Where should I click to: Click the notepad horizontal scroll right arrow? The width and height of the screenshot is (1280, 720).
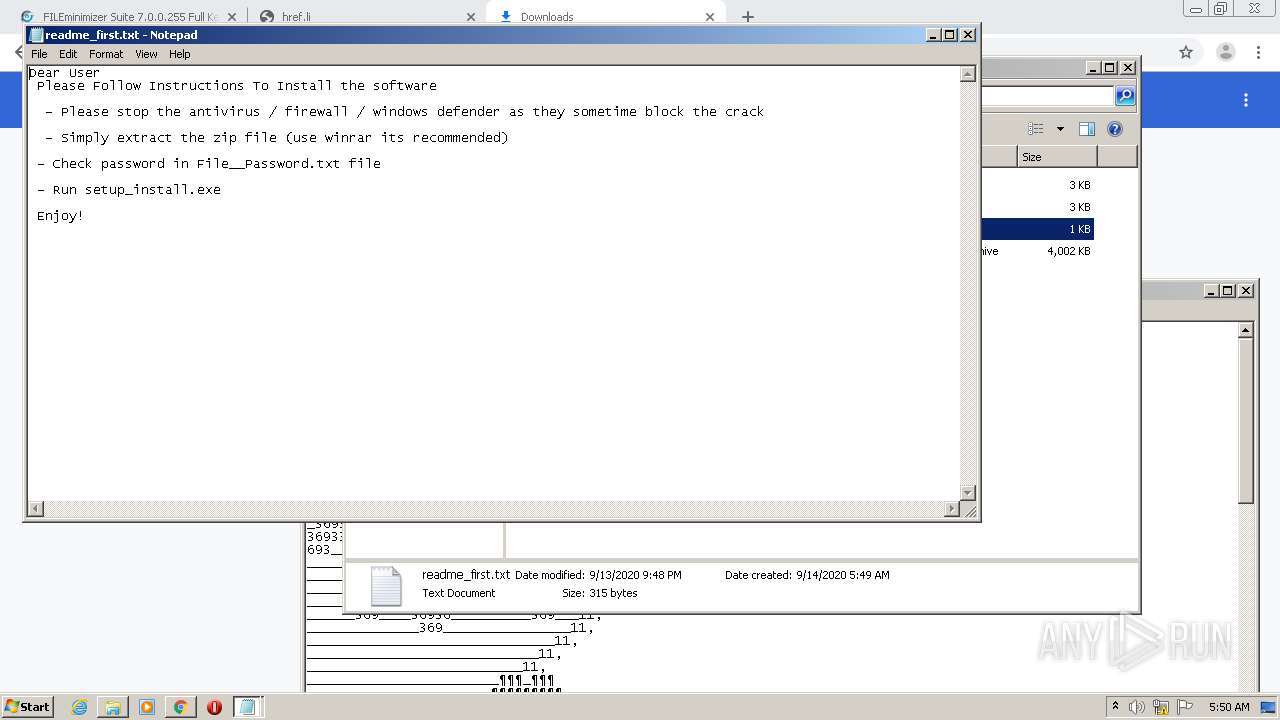pyautogui.click(x=951, y=509)
